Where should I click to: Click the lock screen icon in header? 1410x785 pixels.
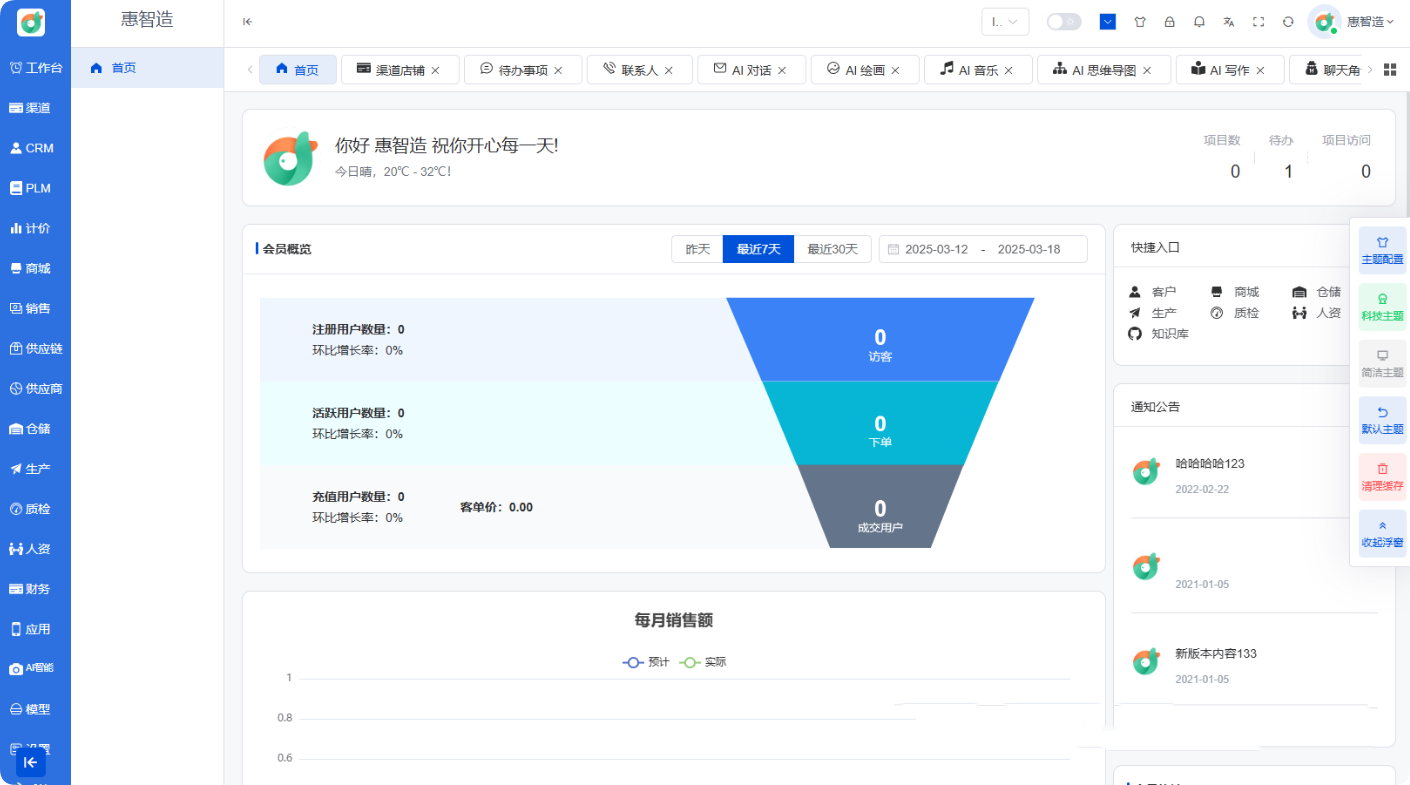[x=1170, y=20]
